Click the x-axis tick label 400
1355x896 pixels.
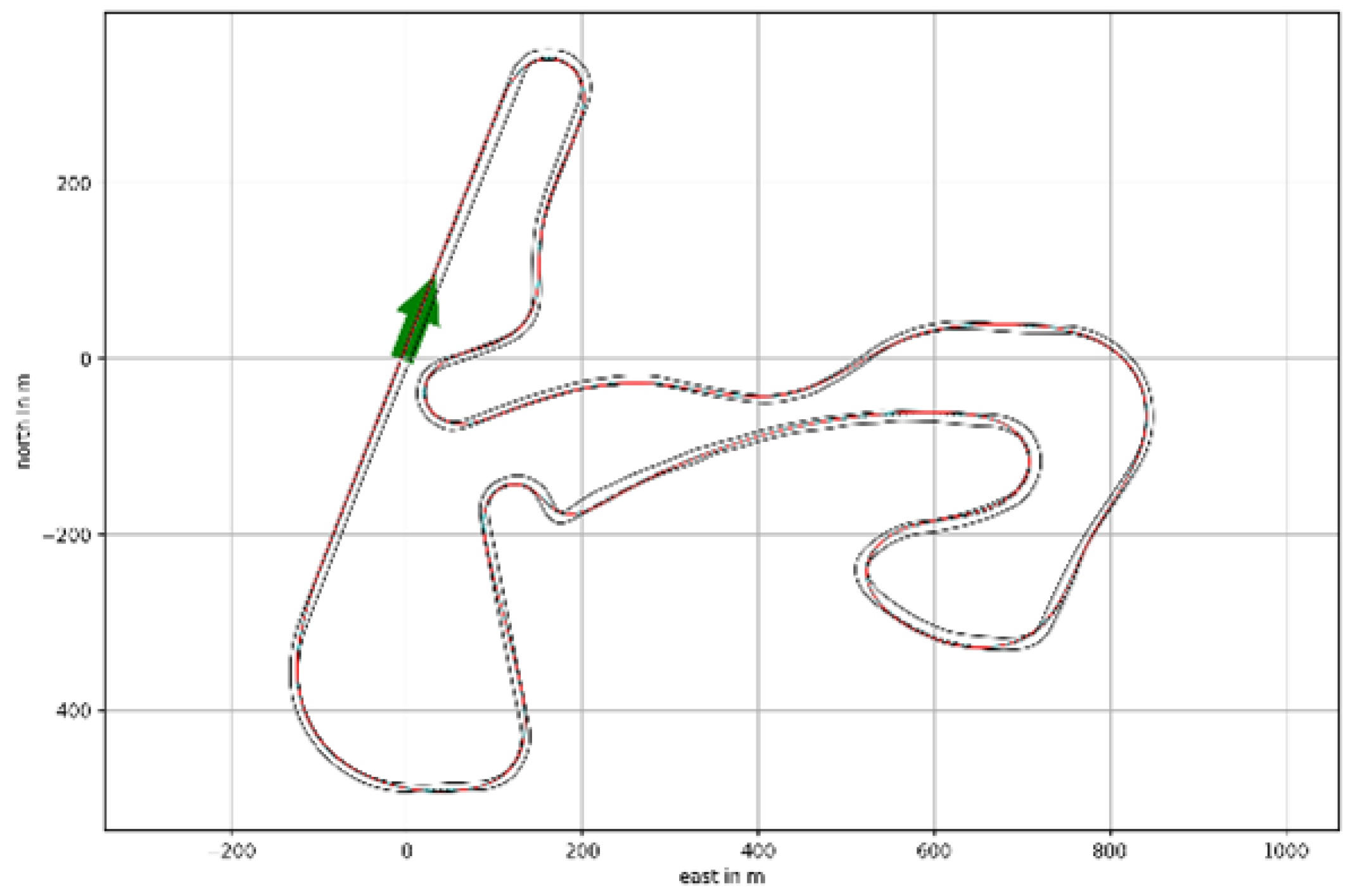[x=758, y=851]
